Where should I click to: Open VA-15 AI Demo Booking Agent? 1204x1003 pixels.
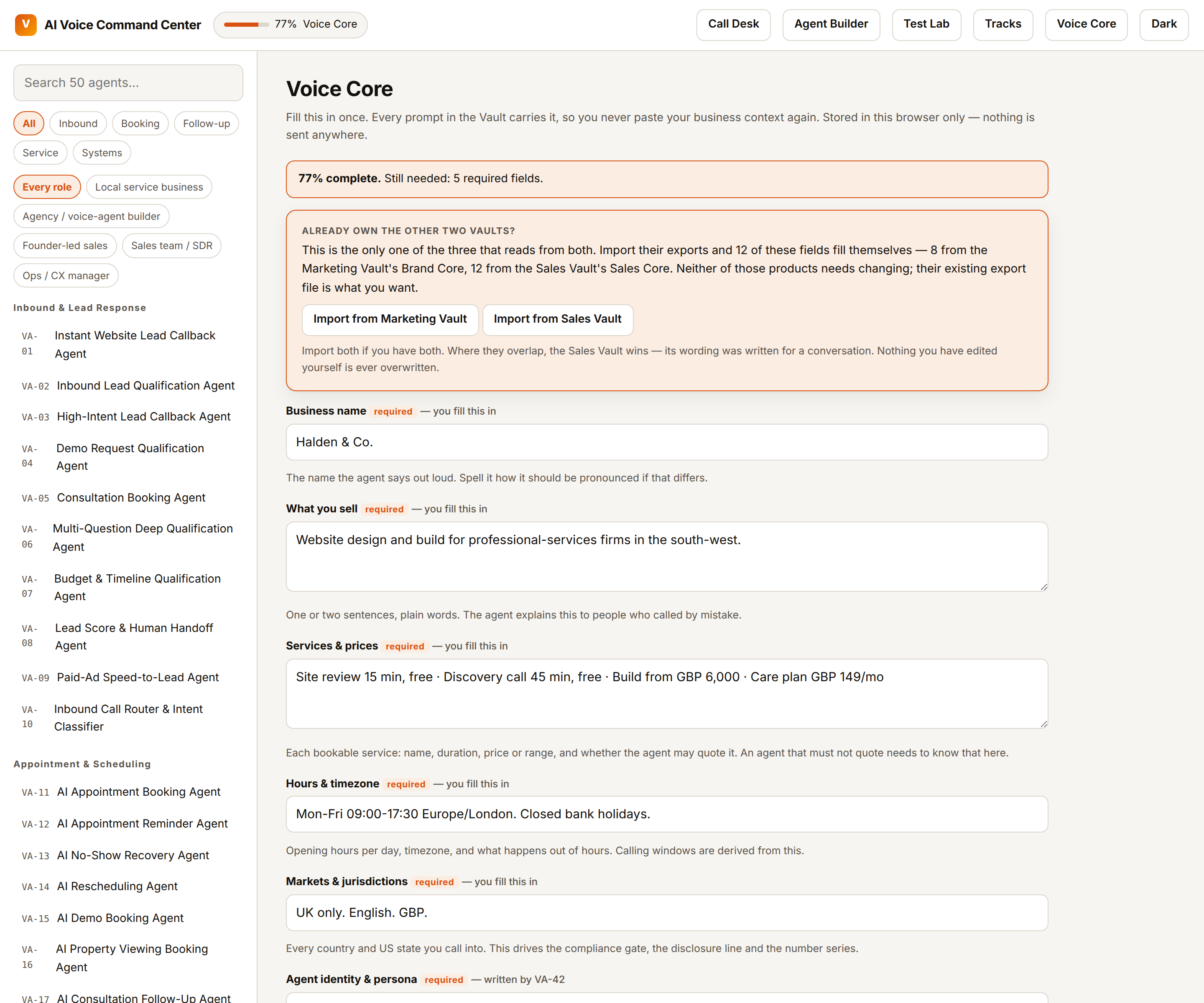point(128,918)
